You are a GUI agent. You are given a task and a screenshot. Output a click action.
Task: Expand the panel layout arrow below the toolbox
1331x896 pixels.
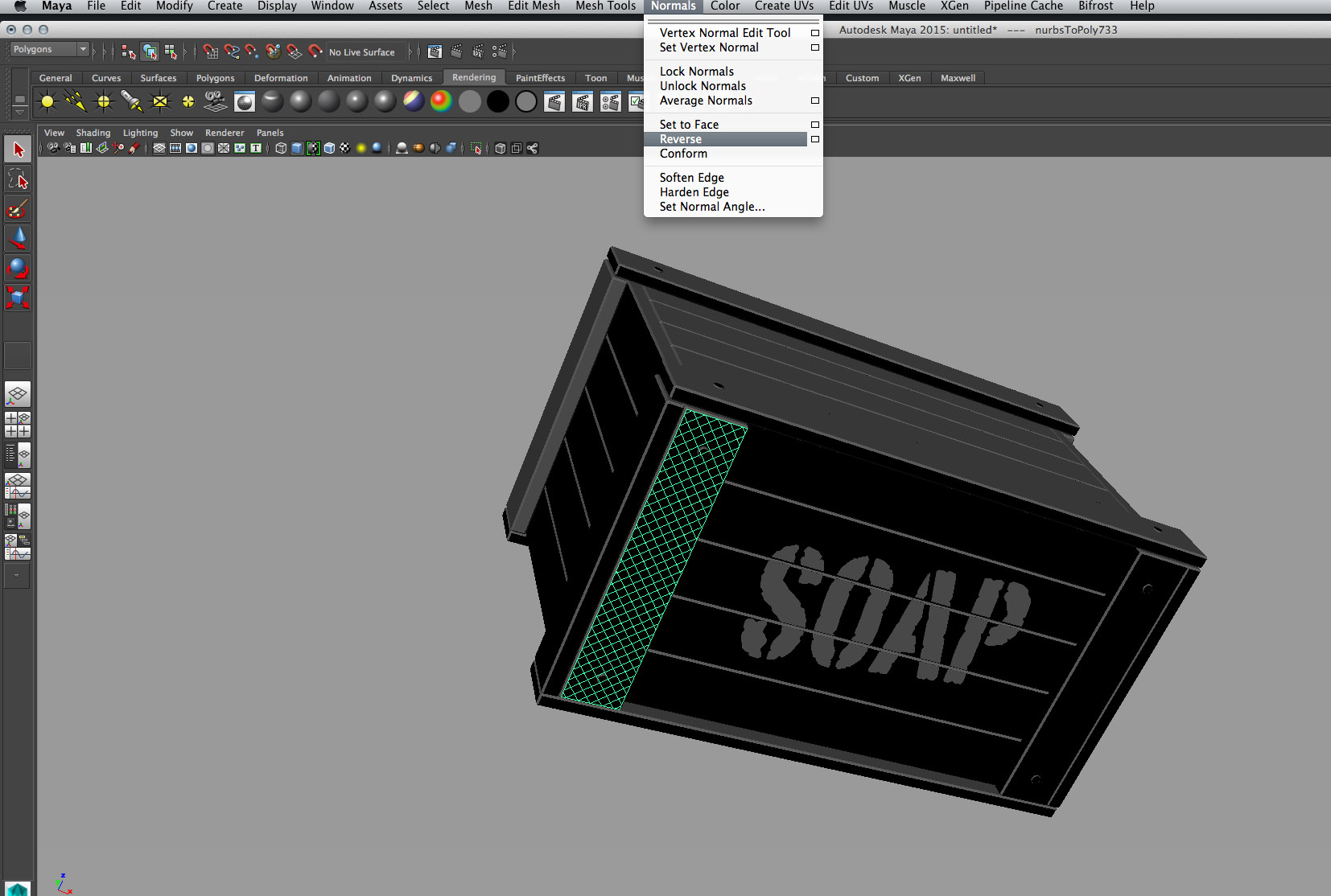pos(17,575)
